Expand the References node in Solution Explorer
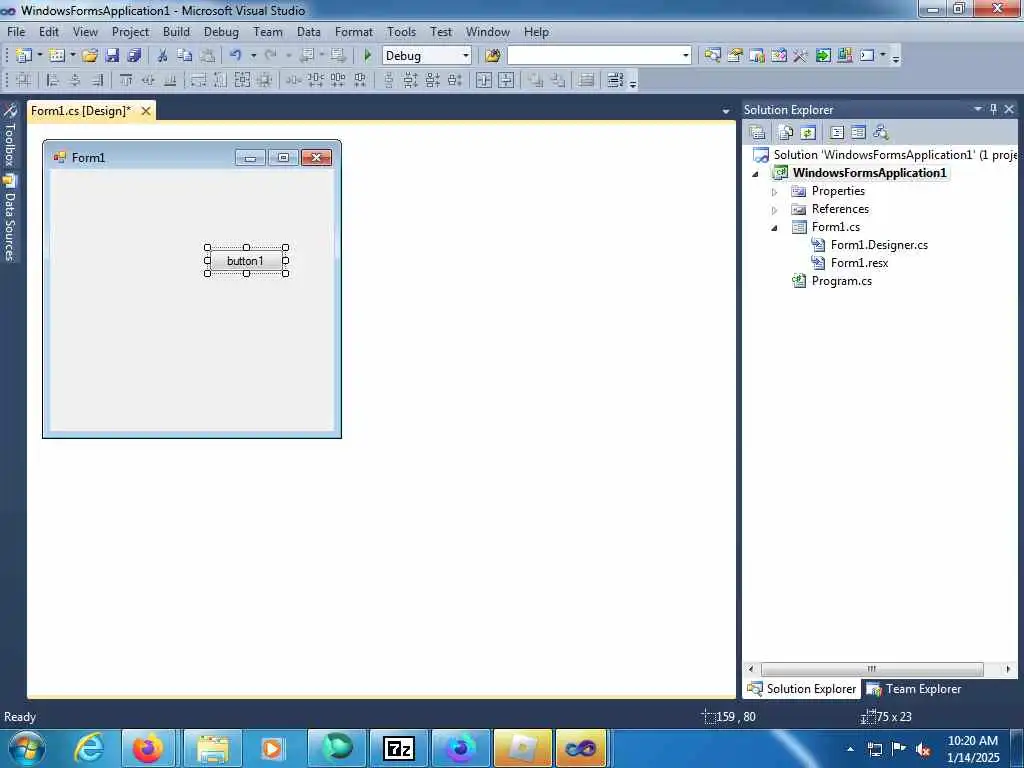This screenshot has width=1024, height=768. 775,210
